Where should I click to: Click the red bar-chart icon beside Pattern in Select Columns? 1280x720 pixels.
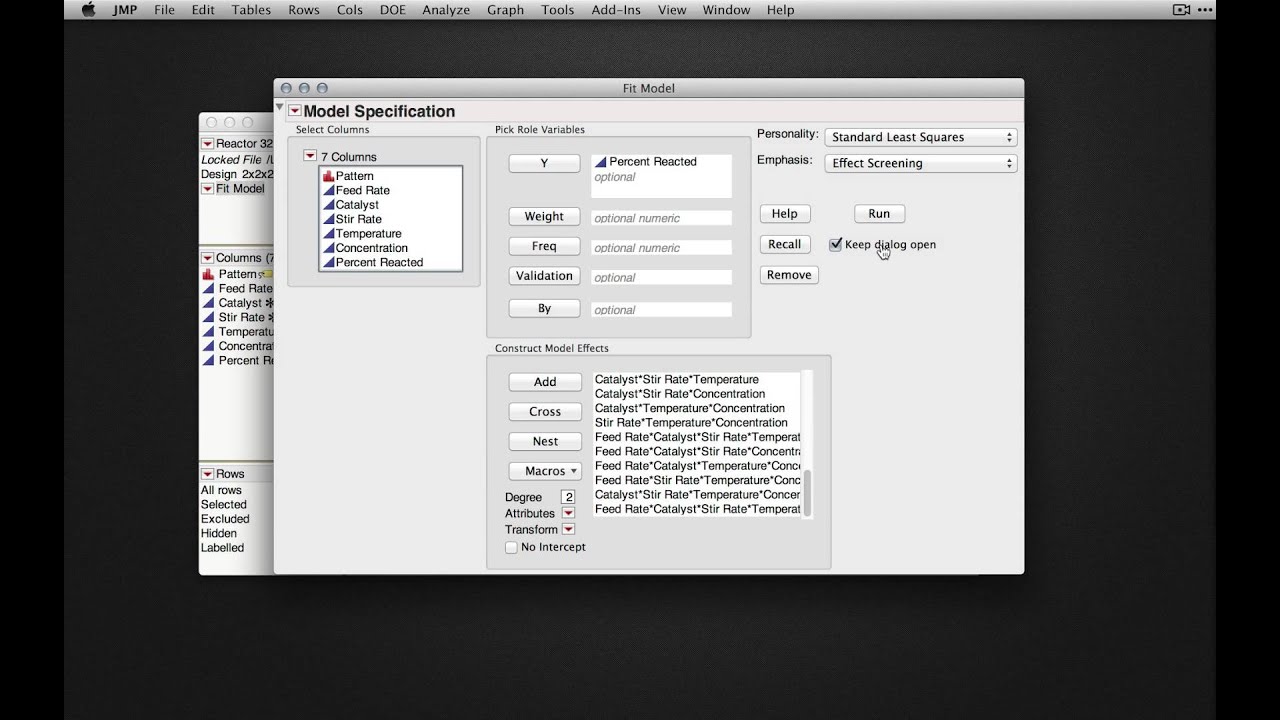328,176
